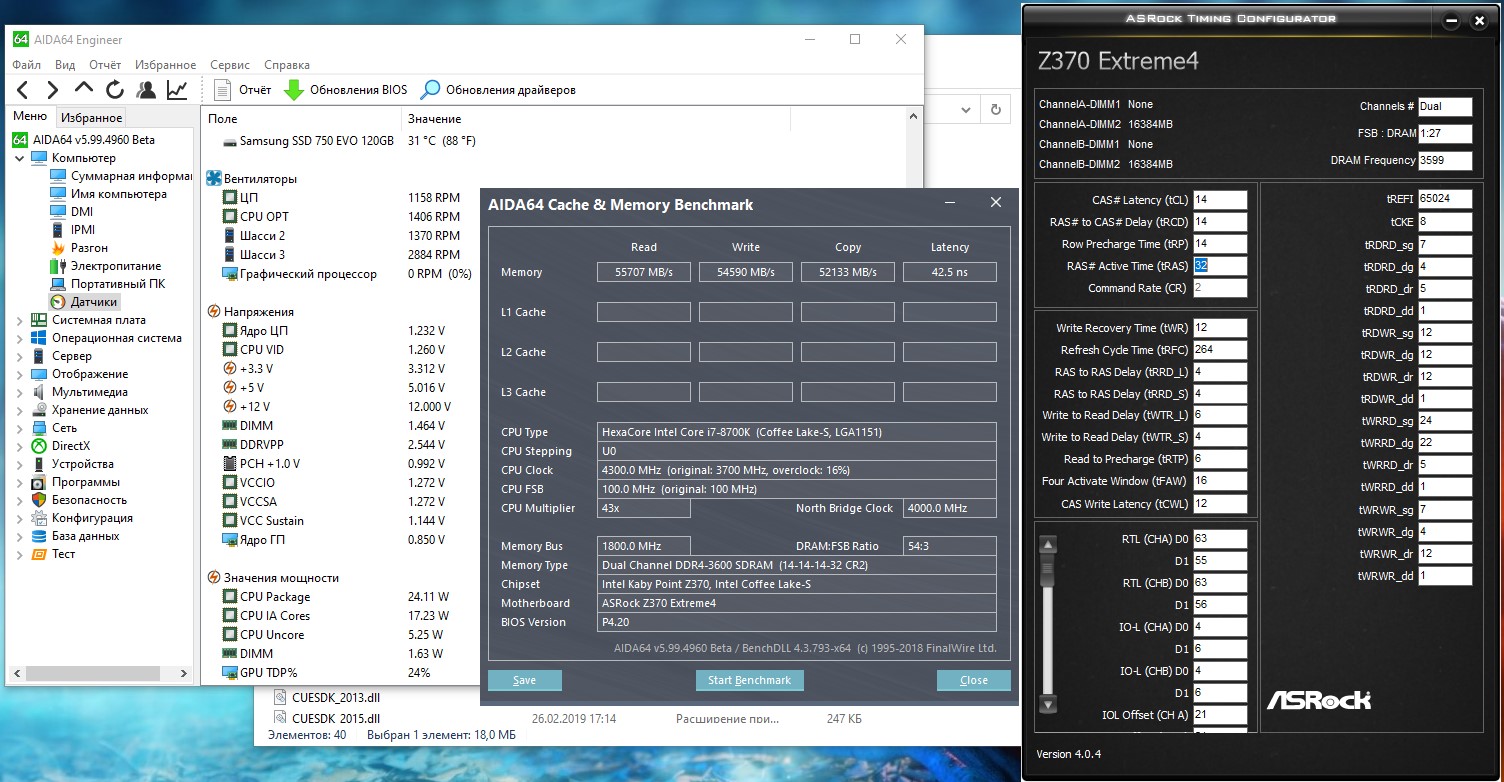This screenshot has width=1504, height=782.
Task: Click the refresh icon in the background window
Action: pos(995,110)
